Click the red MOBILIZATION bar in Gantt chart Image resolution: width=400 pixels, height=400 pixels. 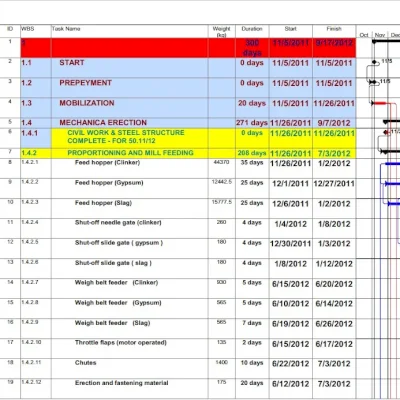click(379, 103)
